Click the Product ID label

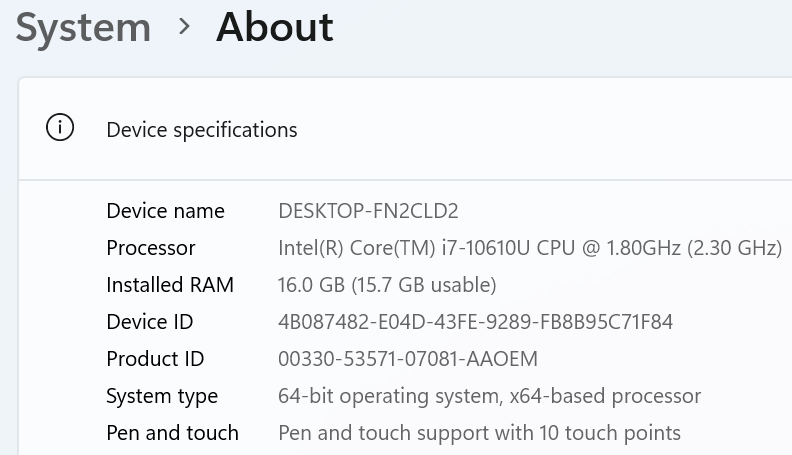tap(155, 359)
